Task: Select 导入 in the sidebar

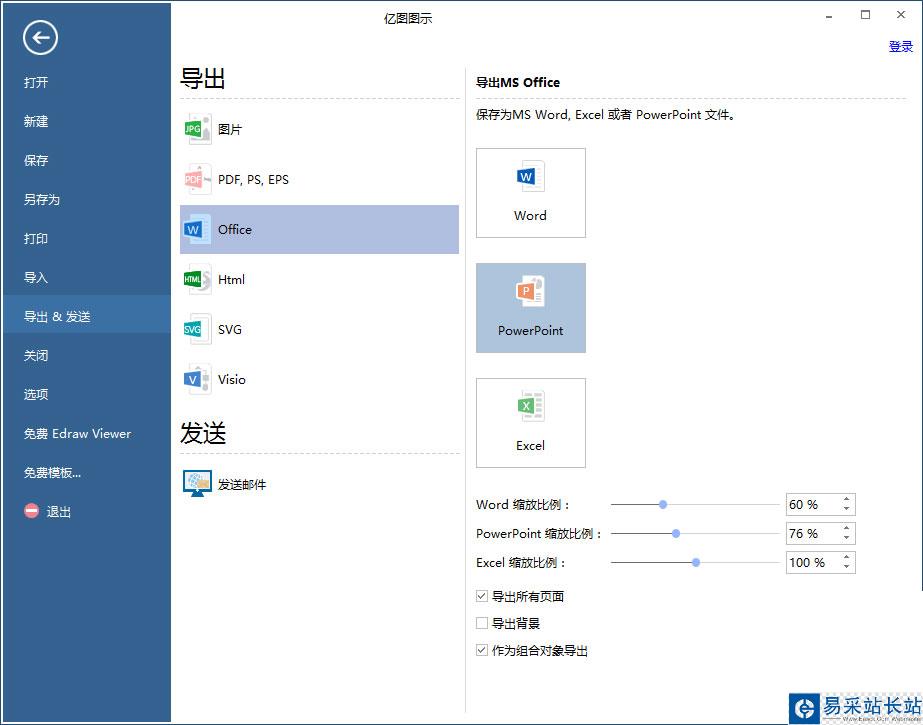Action: (x=87, y=277)
